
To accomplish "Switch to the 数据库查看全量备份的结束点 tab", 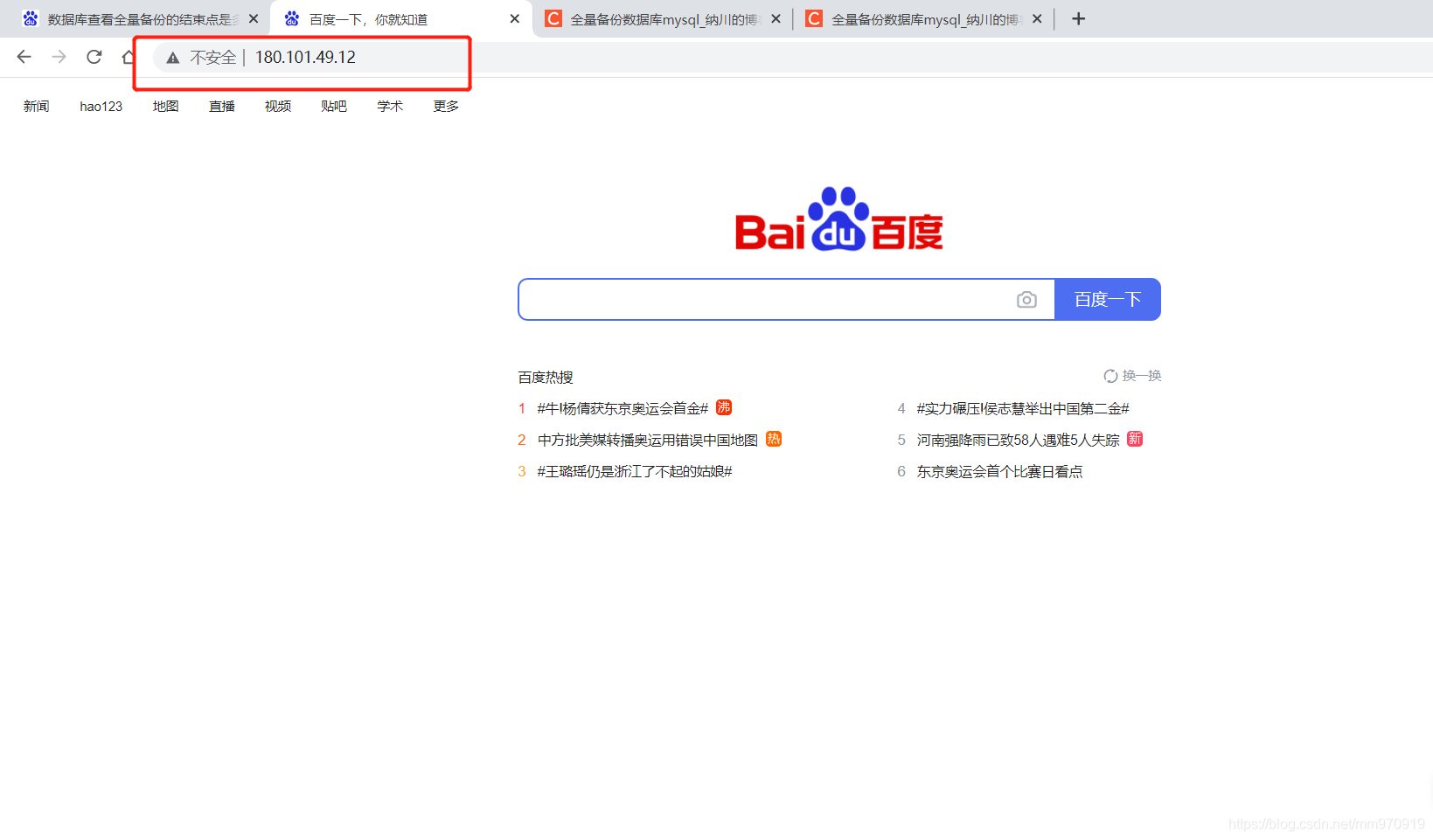I will (140, 19).
